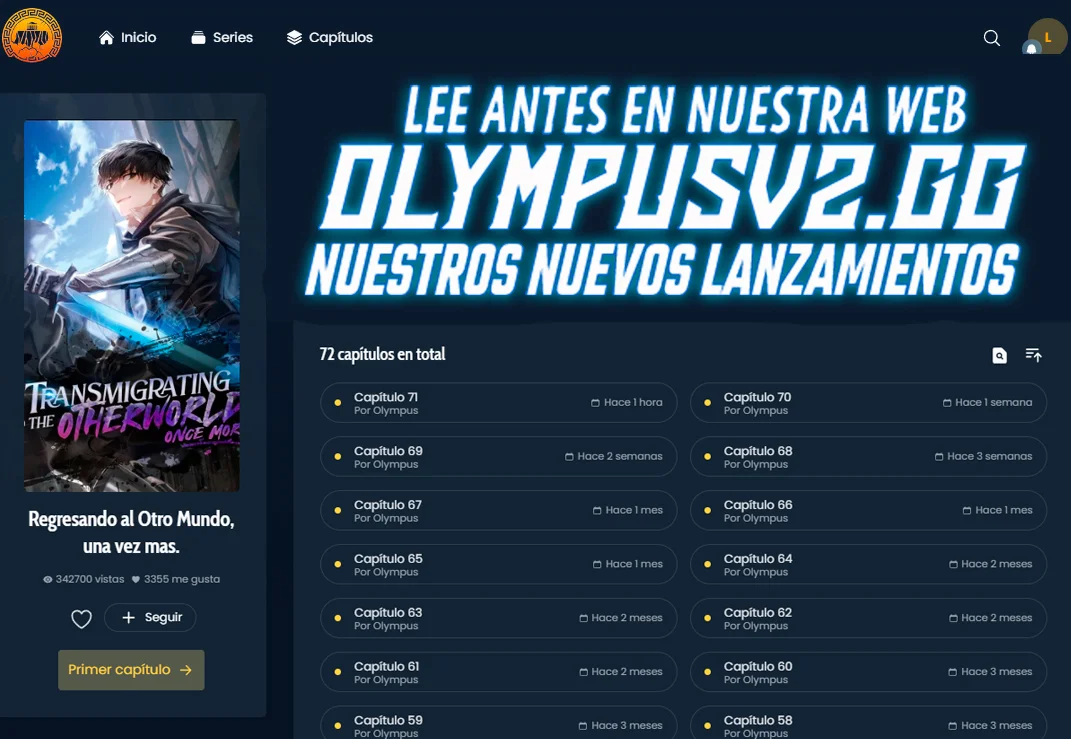Screen dimensions: 1071x739
Task: Click the chapter search icon
Action: pos(999,354)
